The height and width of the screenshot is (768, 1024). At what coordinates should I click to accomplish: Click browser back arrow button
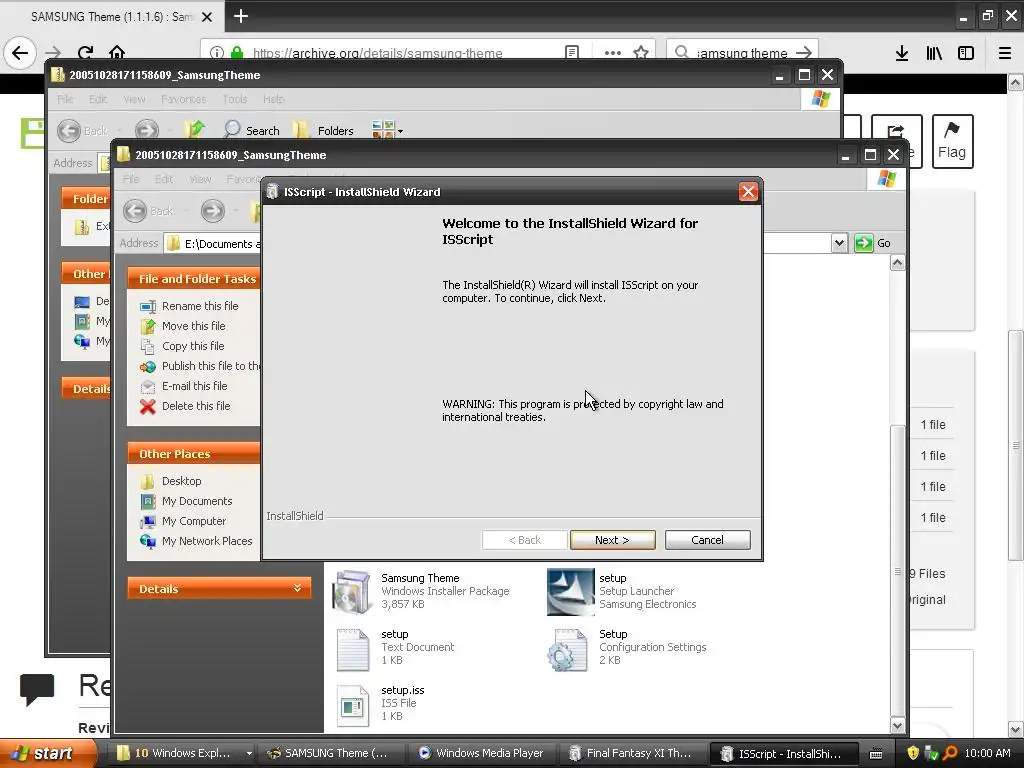point(20,53)
